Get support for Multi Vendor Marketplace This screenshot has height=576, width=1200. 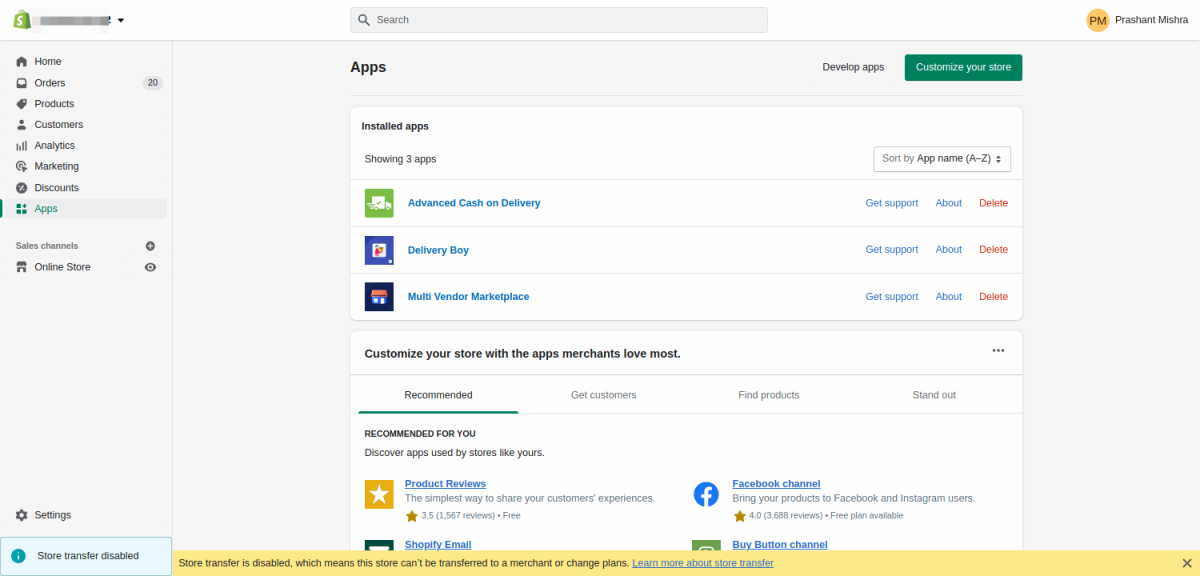pyautogui.click(x=891, y=297)
